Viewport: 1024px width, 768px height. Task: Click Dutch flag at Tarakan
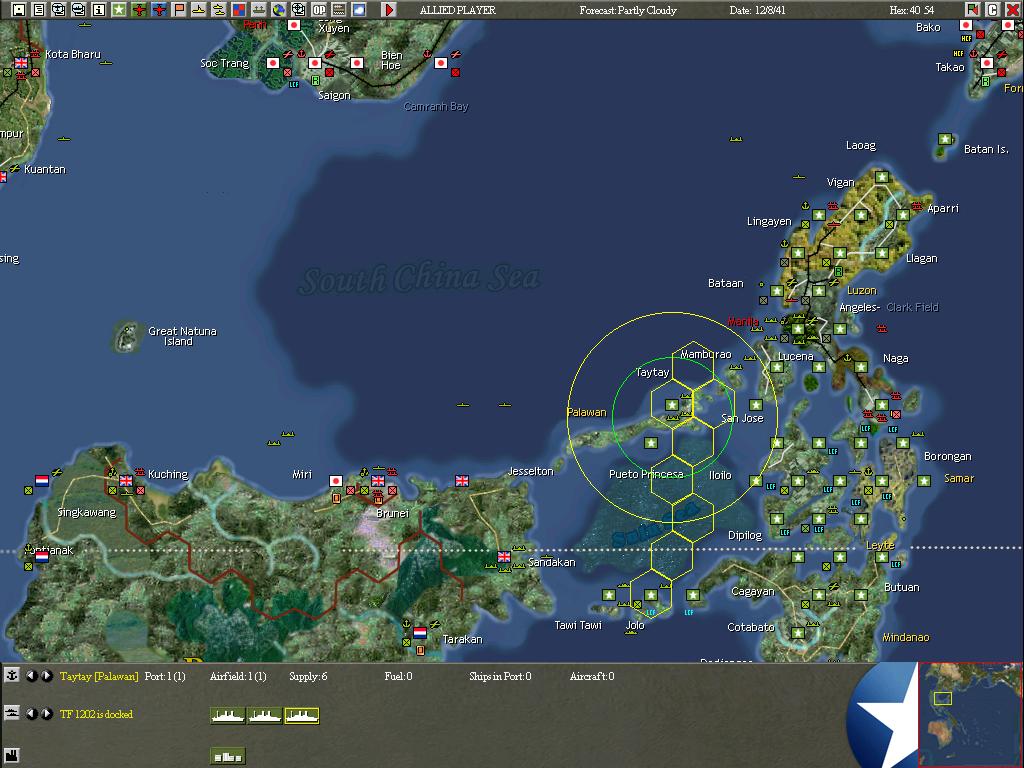pyautogui.click(x=420, y=633)
